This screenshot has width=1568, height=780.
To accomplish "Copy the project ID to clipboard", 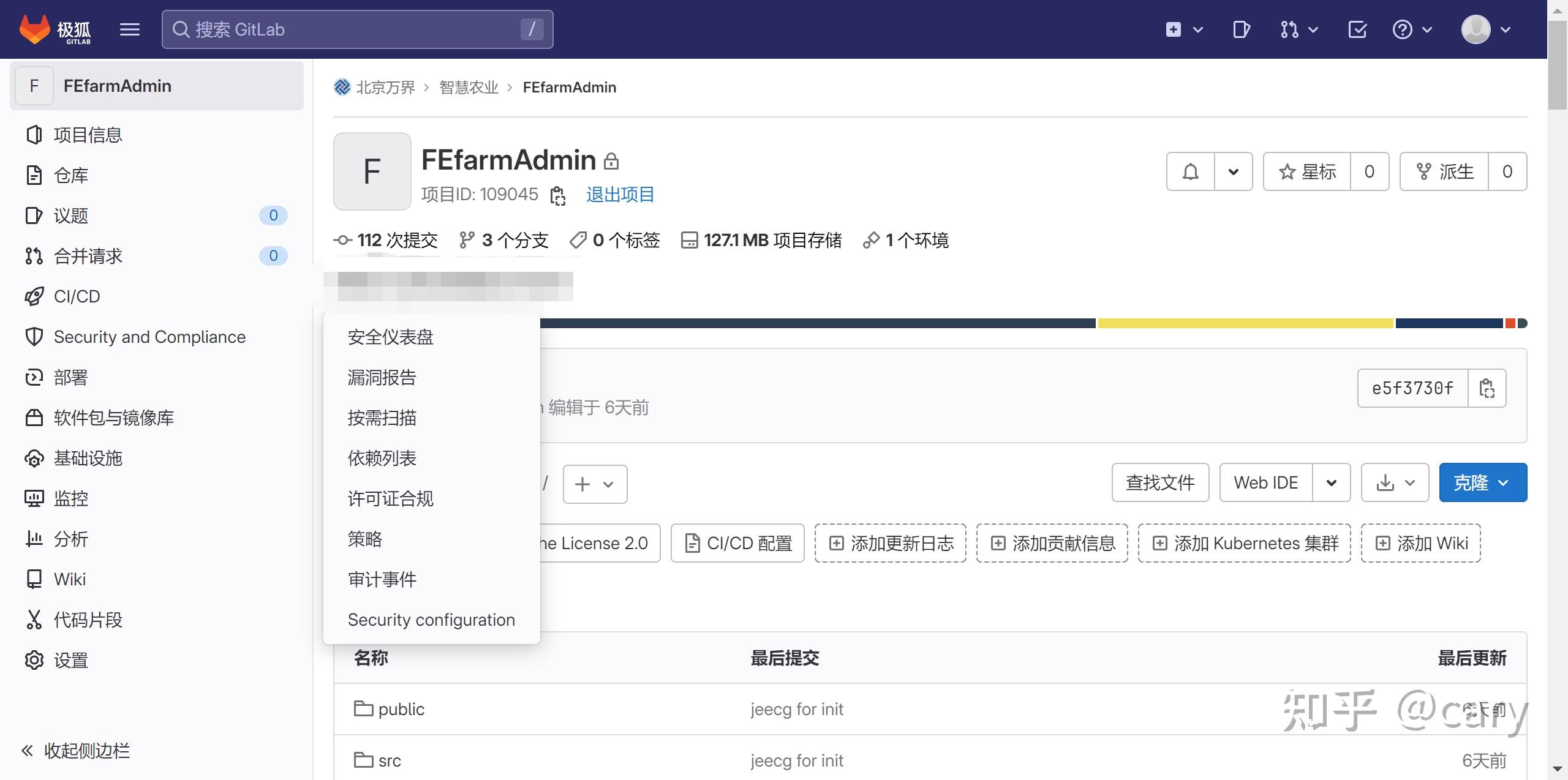I will (558, 195).
